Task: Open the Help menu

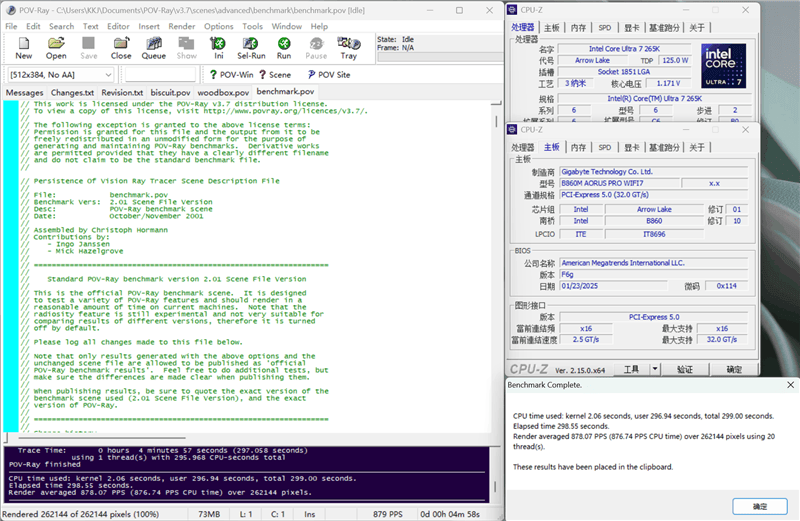Action: pos(319,26)
